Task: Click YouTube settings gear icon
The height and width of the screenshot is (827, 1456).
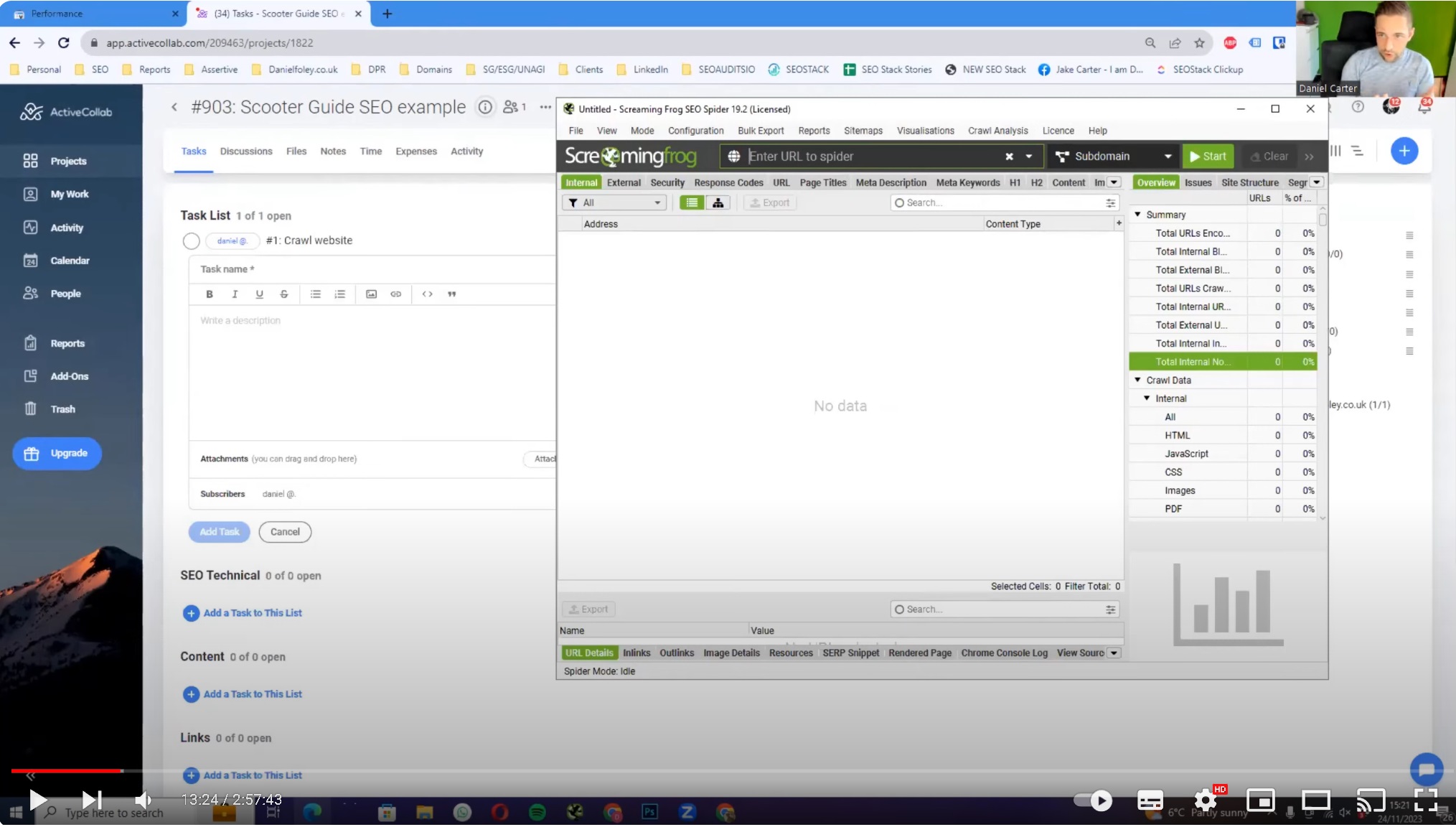Action: [x=1206, y=799]
